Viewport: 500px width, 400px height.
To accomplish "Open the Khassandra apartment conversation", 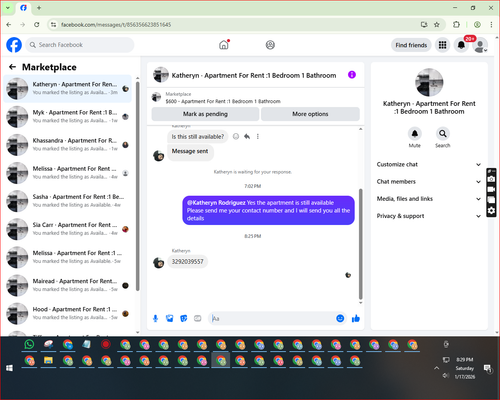I will point(68,145).
